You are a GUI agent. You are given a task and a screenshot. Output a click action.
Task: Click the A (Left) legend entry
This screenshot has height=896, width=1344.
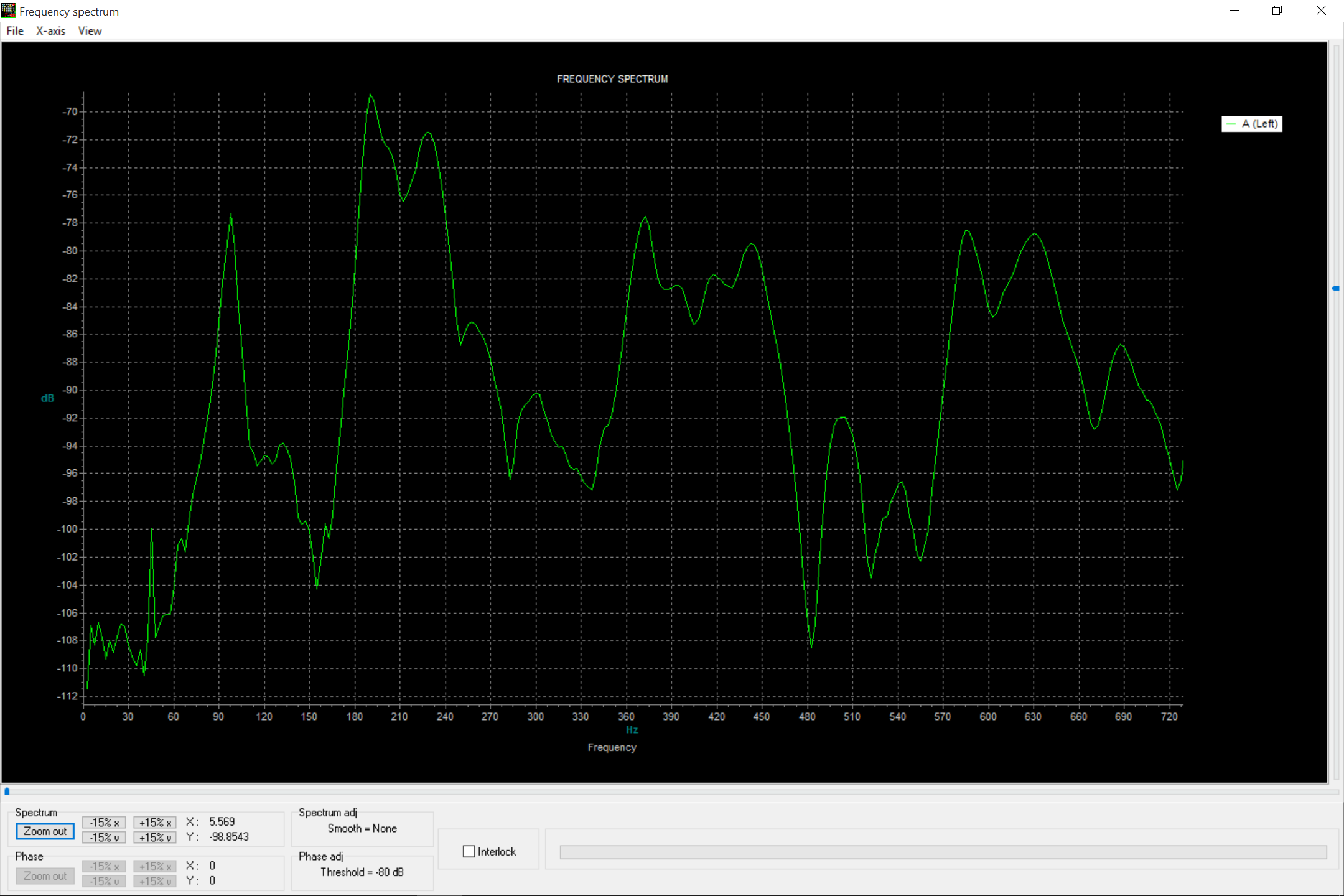tap(1252, 124)
